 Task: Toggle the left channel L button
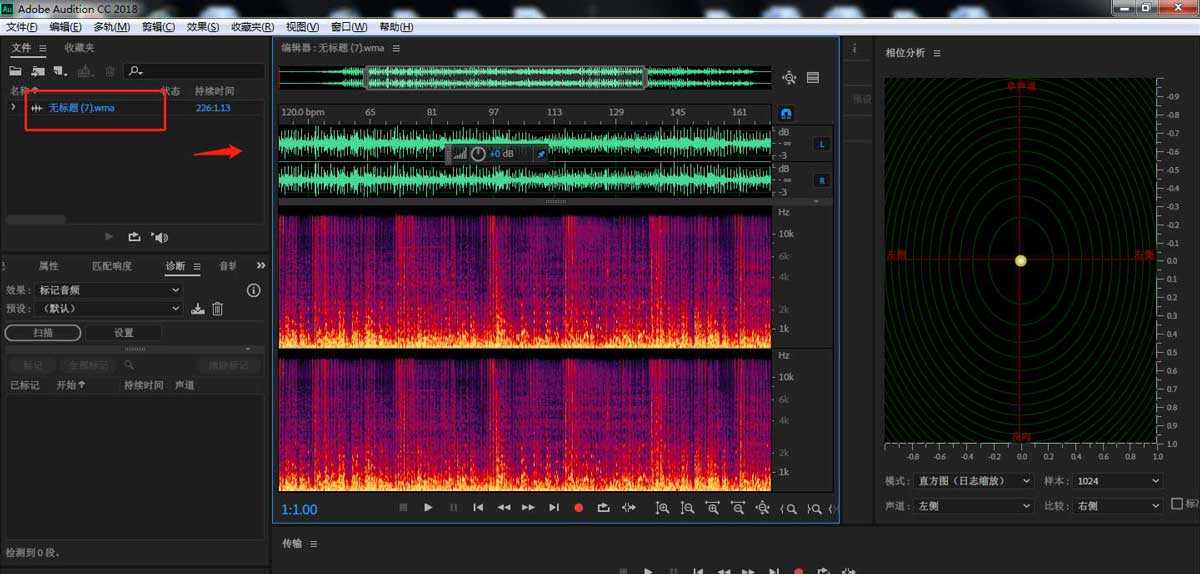click(822, 144)
